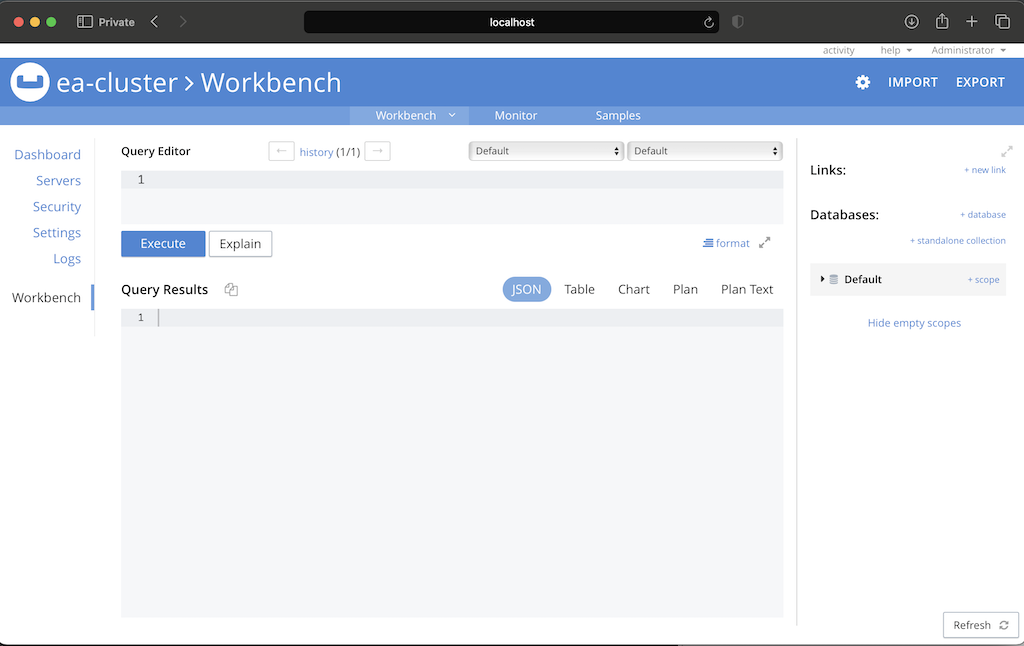The width and height of the screenshot is (1024, 646).
Task: Click the Safari sidebar toggle icon
Action: coord(85,22)
